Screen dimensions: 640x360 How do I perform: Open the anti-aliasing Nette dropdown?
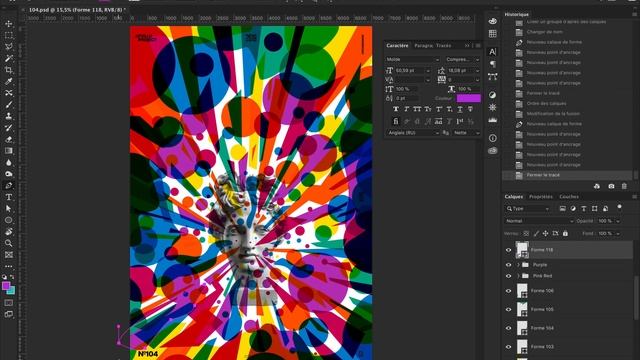(466, 133)
